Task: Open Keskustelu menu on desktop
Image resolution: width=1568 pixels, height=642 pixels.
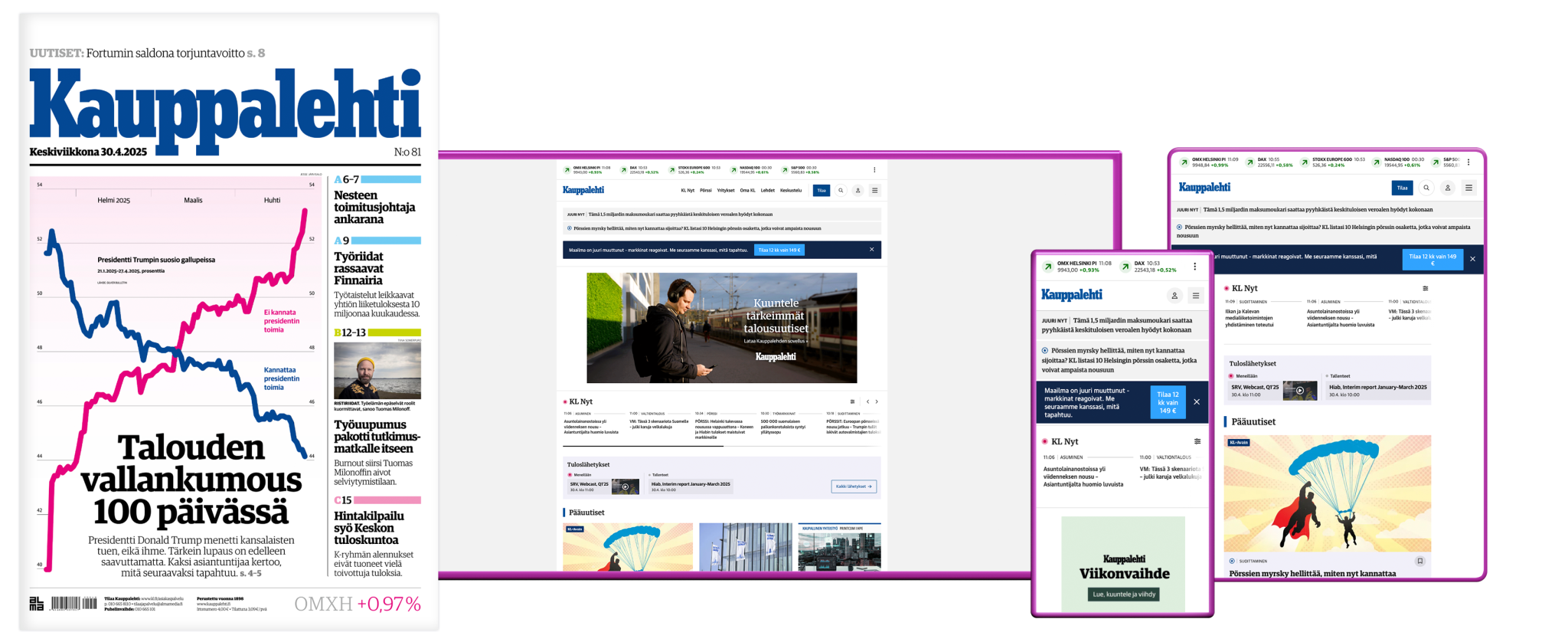Action: click(x=791, y=191)
